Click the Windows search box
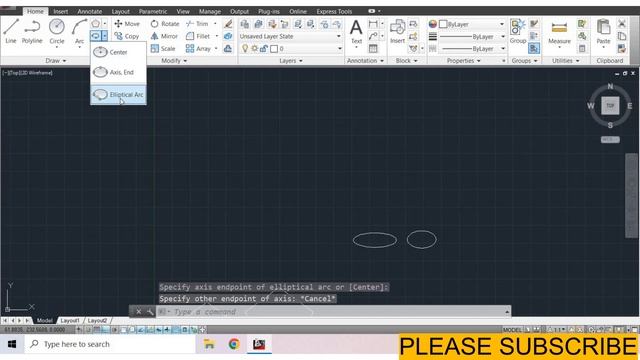640x360 pixels. [110, 344]
